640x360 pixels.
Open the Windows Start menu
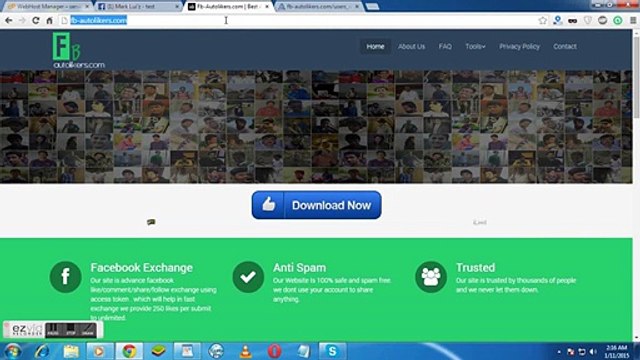click(12, 351)
